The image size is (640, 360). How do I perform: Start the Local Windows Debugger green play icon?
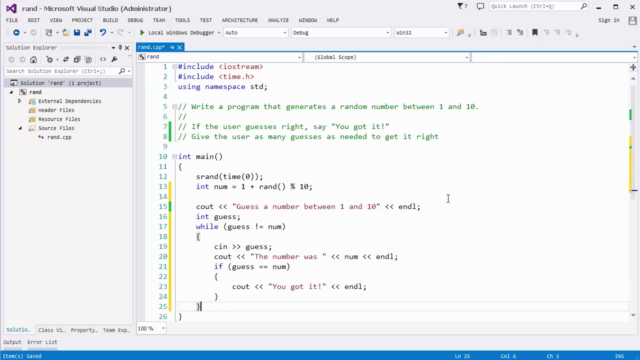[142, 33]
